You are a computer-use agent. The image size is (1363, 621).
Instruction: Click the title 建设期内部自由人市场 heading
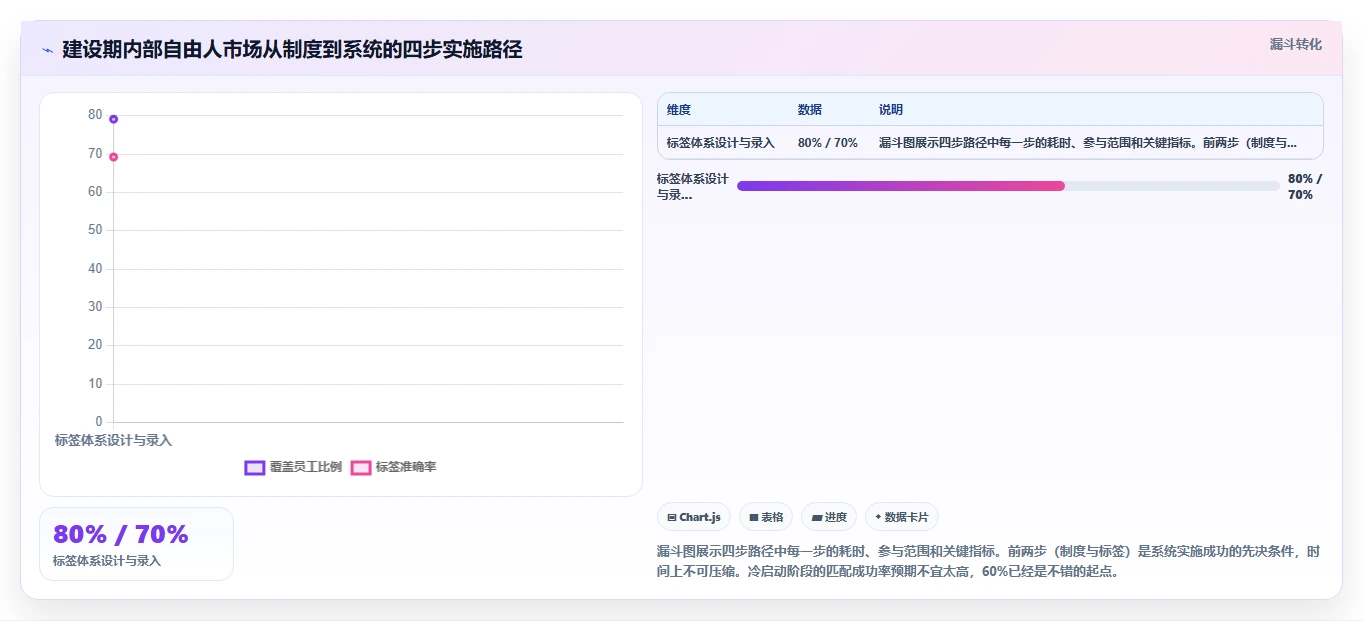[292, 49]
